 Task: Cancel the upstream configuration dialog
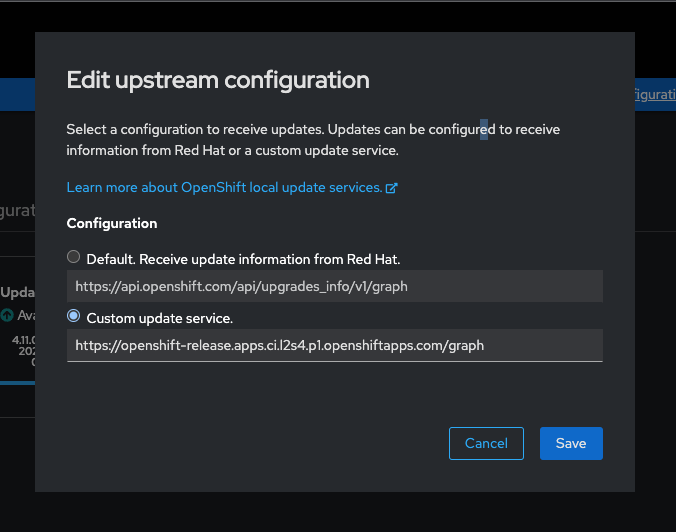pyautogui.click(x=486, y=443)
